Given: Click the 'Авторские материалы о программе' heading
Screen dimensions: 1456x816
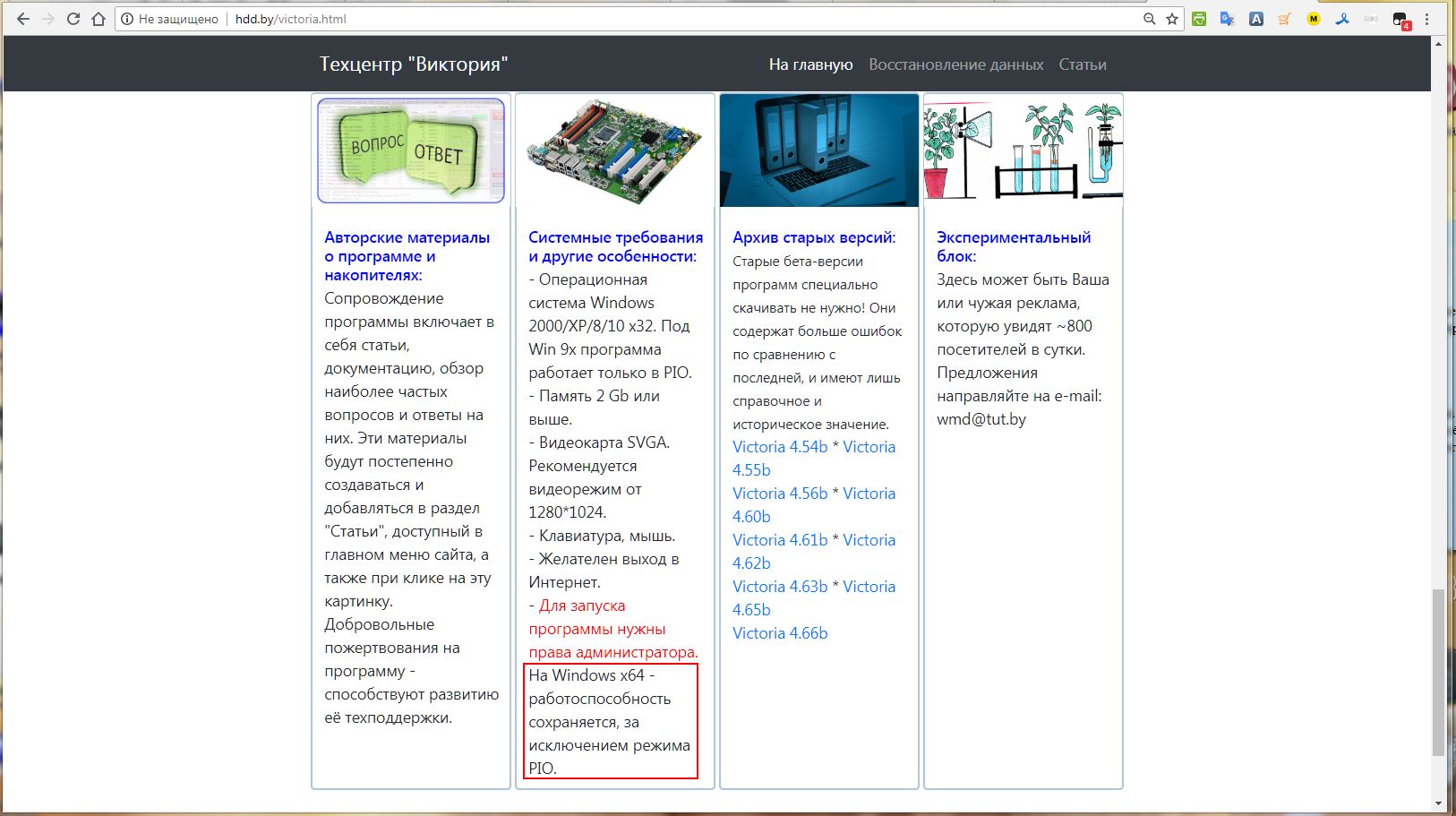Looking at the screenshot, I should [407, 256].
